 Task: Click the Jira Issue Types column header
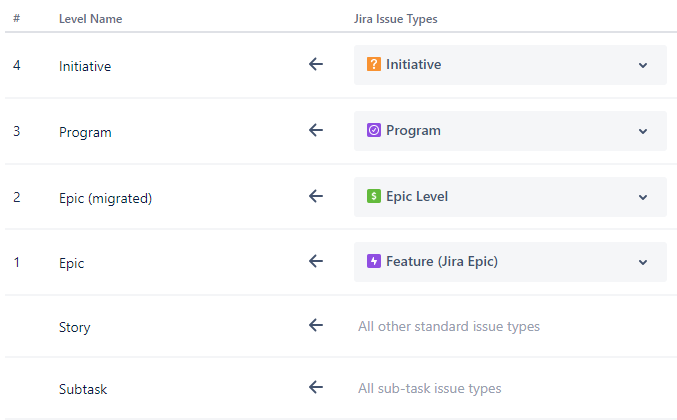395,19
